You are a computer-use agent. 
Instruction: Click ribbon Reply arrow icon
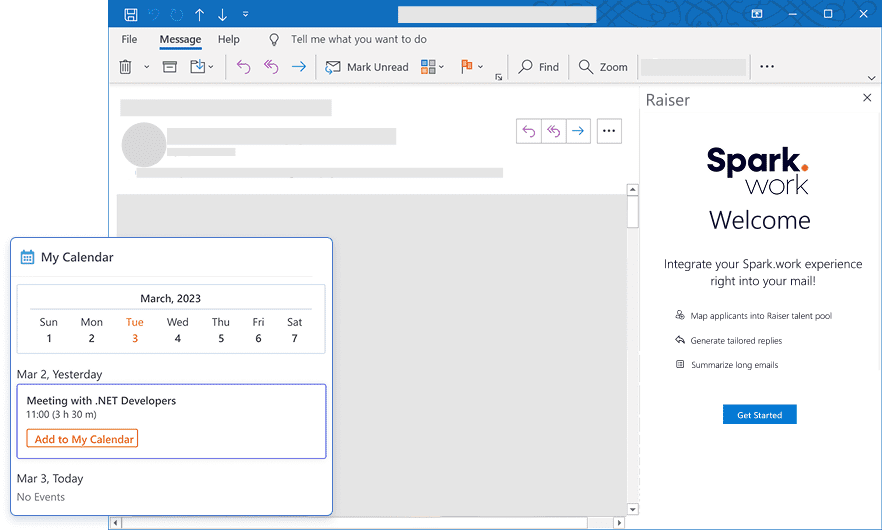point(243,67)
